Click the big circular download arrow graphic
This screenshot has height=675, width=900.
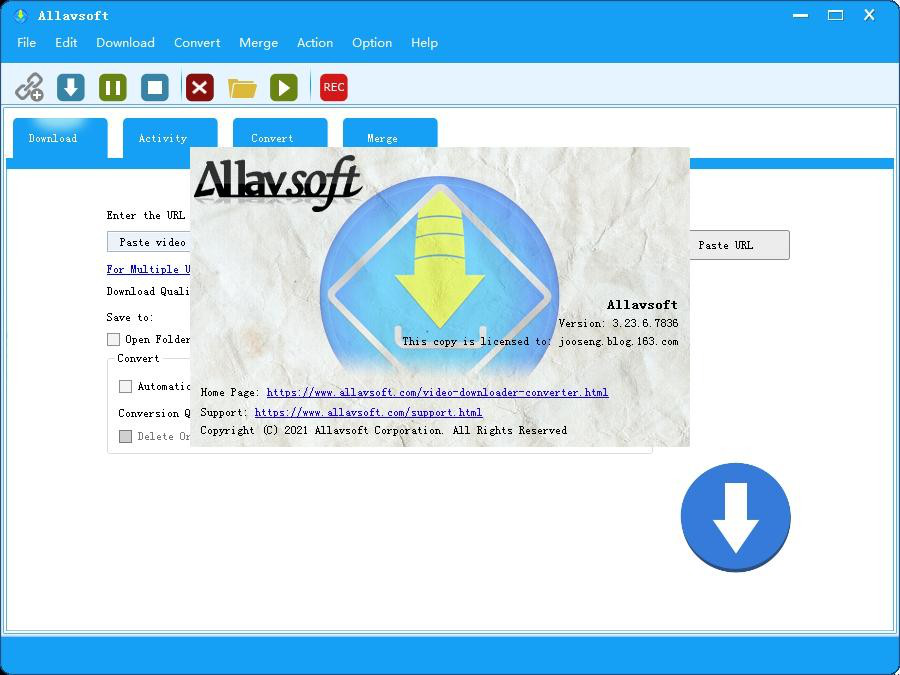pyautogui.click(x=735, y=516)
